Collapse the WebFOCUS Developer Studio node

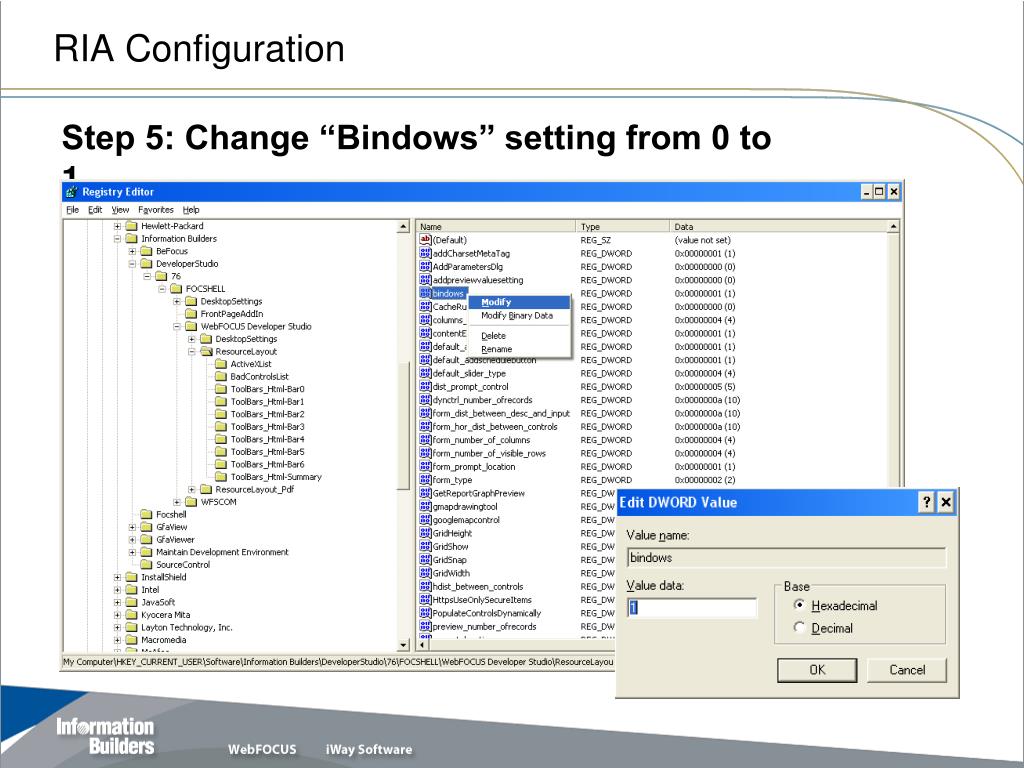point(177,327)
